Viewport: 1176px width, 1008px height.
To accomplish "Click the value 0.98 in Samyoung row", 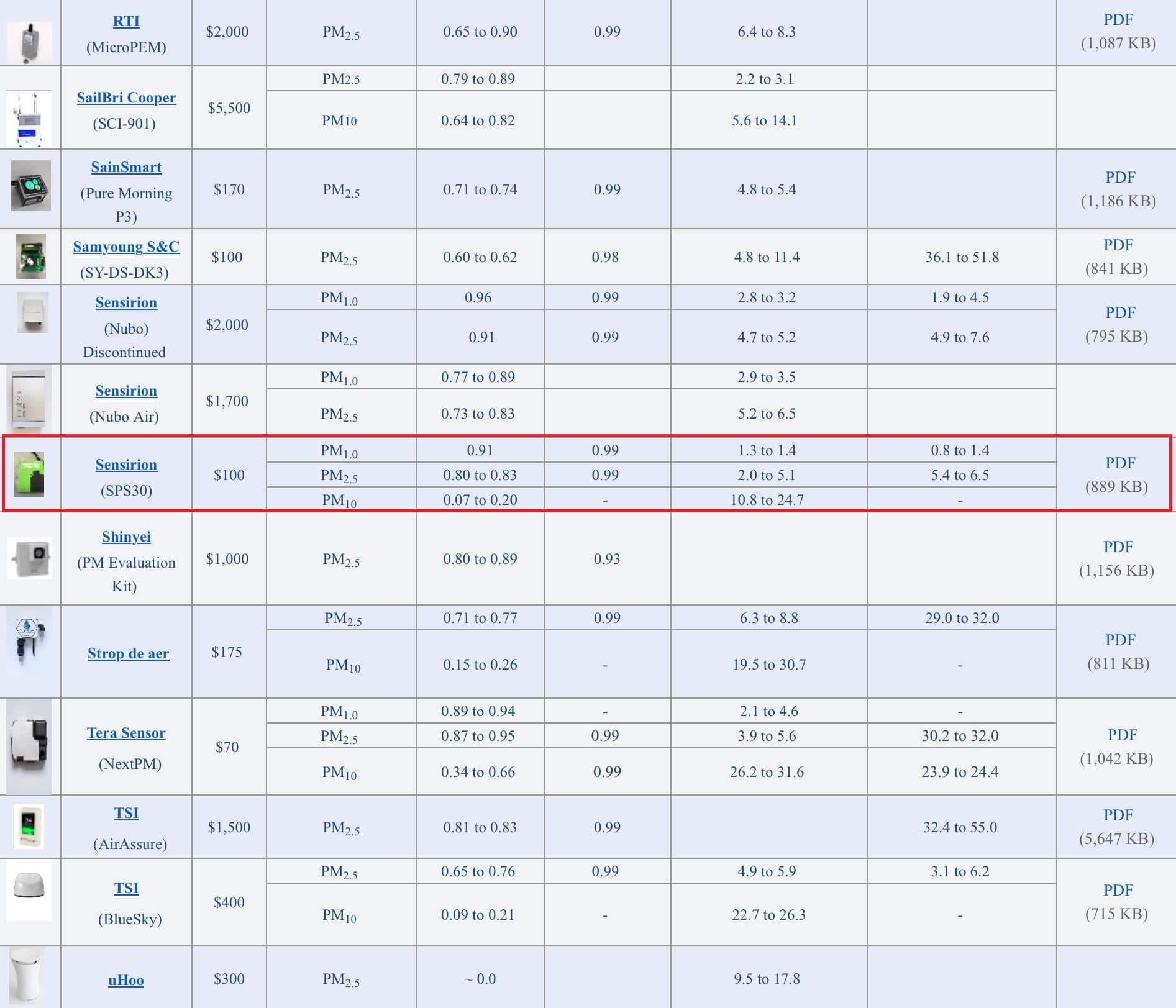I will [605, 257].
